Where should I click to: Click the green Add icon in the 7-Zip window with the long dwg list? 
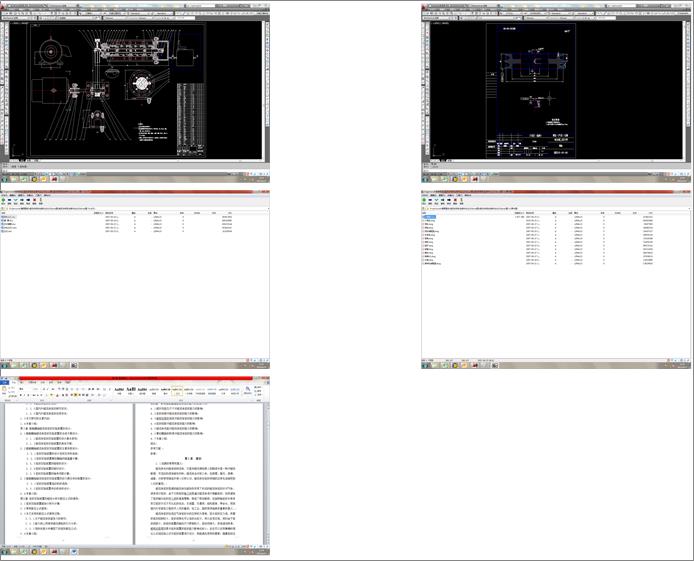(x=424, y=200)
